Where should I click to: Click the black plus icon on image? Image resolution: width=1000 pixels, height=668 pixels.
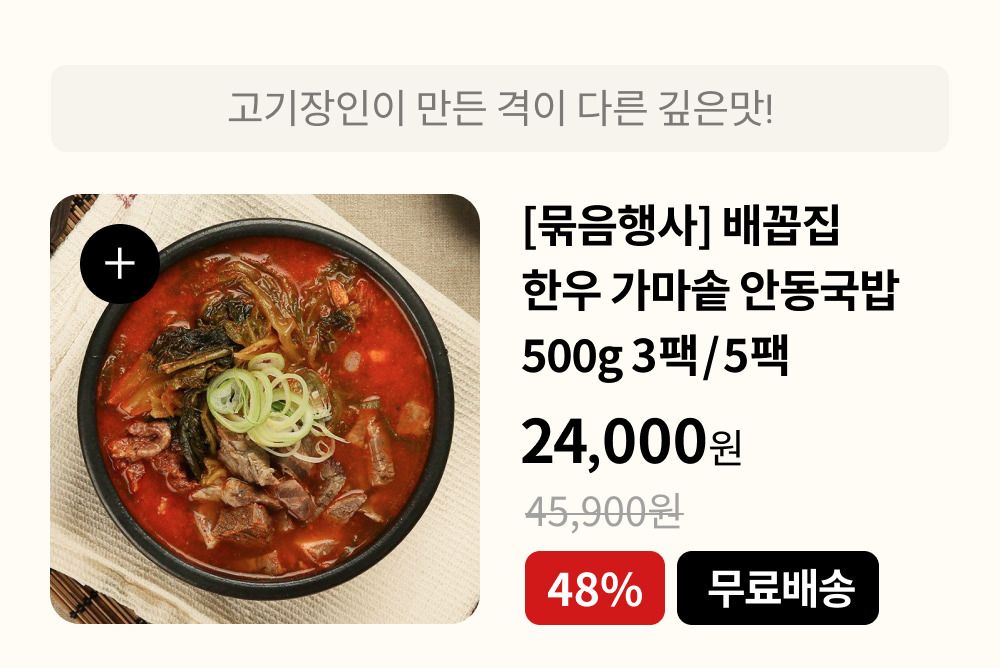coord(120,263)
